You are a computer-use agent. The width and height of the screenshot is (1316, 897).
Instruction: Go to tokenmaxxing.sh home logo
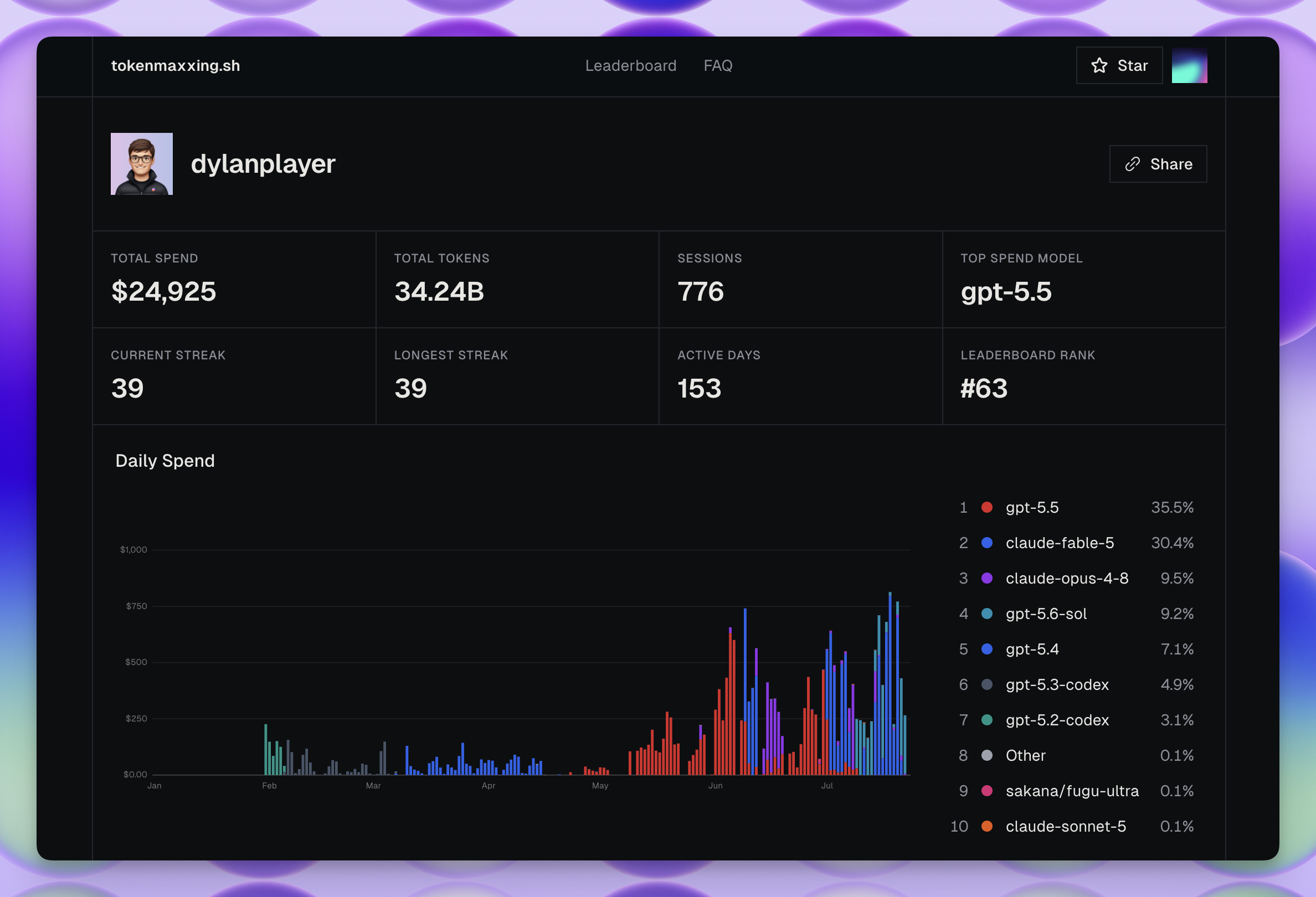click(x=176, y=66)
